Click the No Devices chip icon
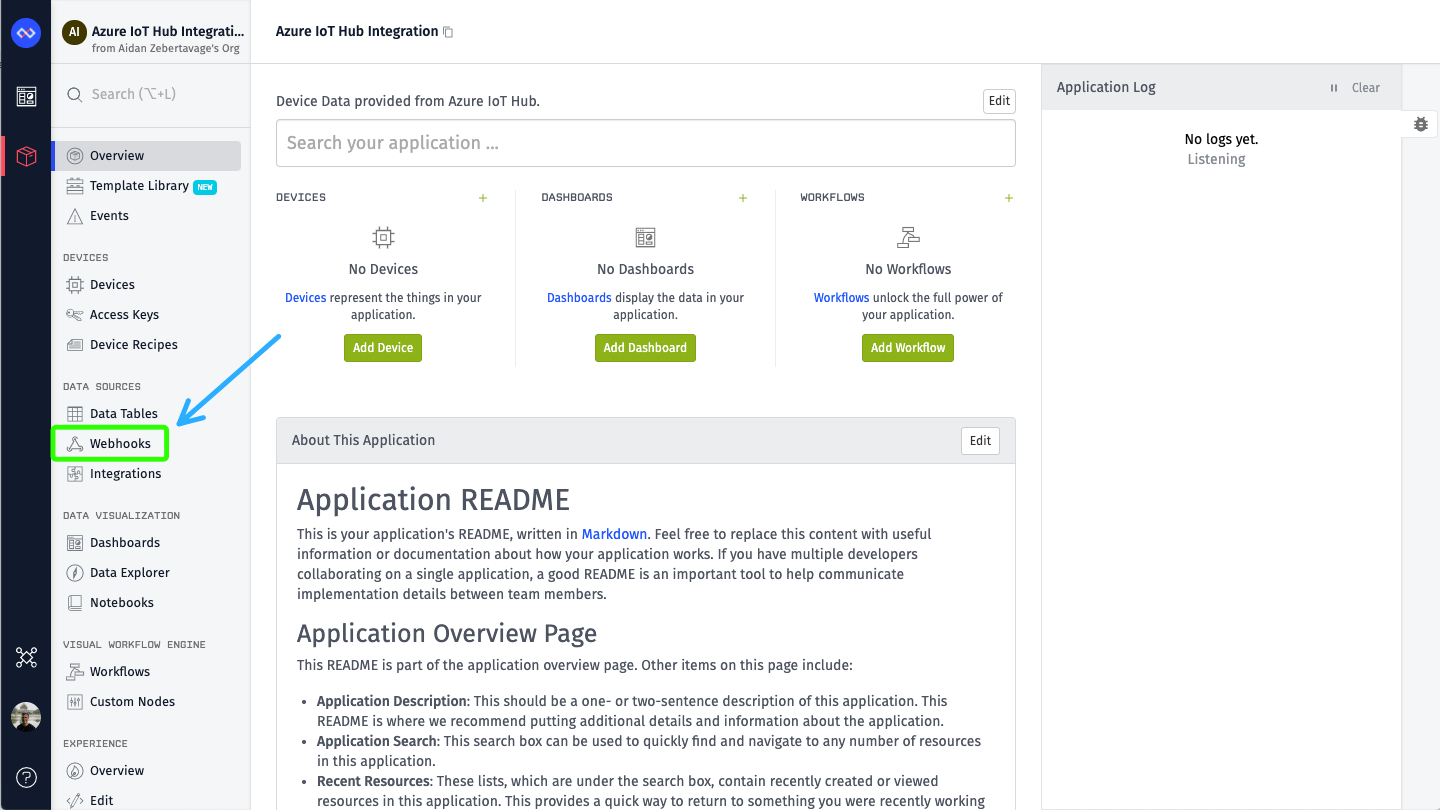This screenshot has width=1440, height=810. (383, 237)
